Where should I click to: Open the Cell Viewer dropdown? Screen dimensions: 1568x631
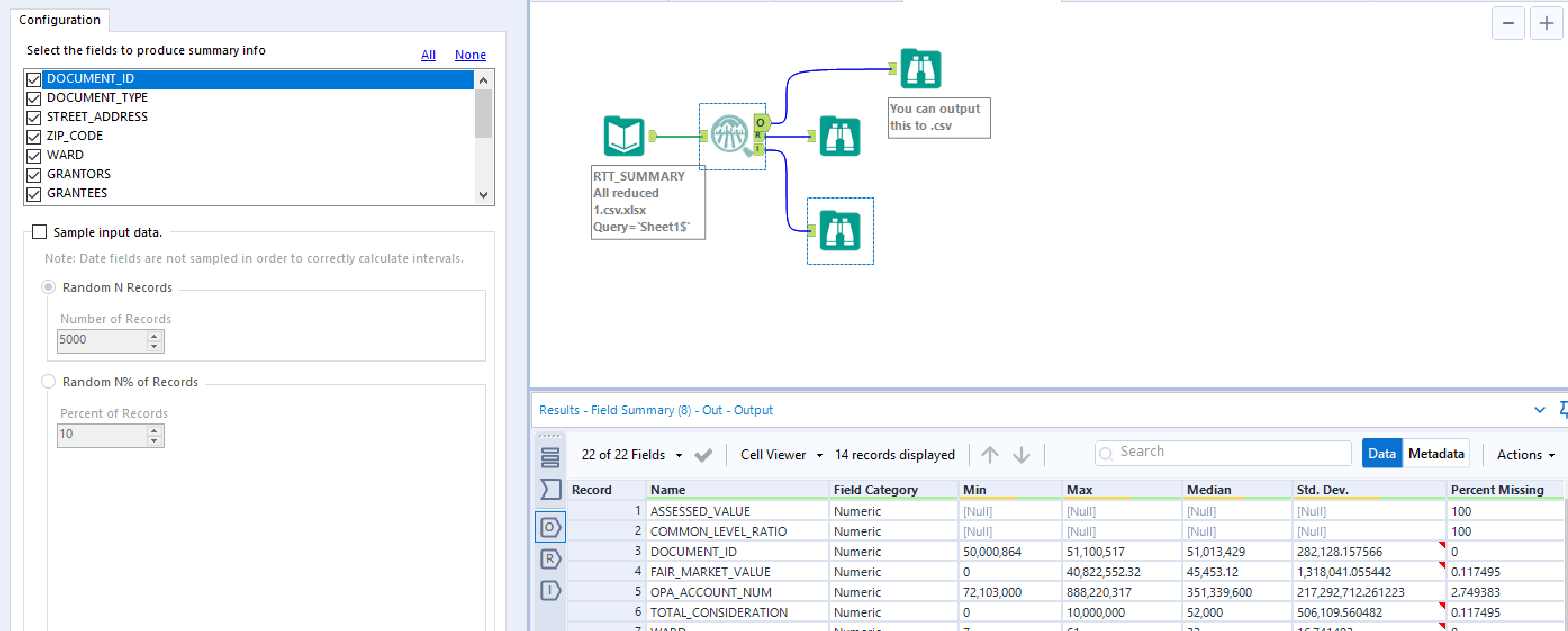click(780, 455)
